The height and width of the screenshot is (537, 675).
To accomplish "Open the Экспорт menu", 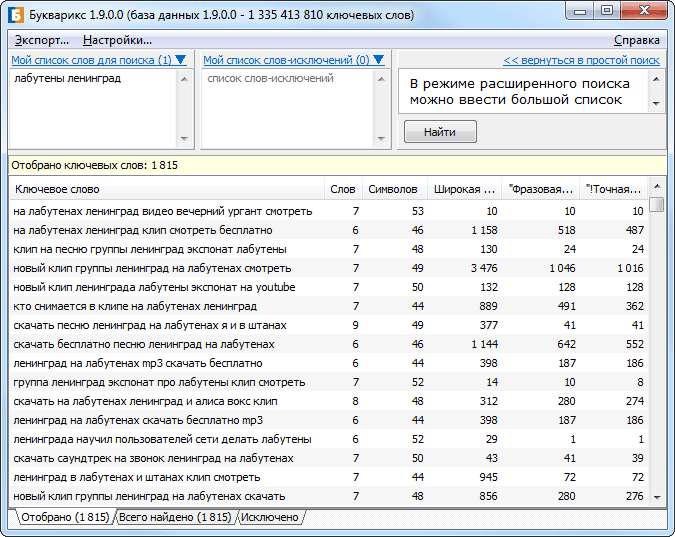I will [42, 40].
